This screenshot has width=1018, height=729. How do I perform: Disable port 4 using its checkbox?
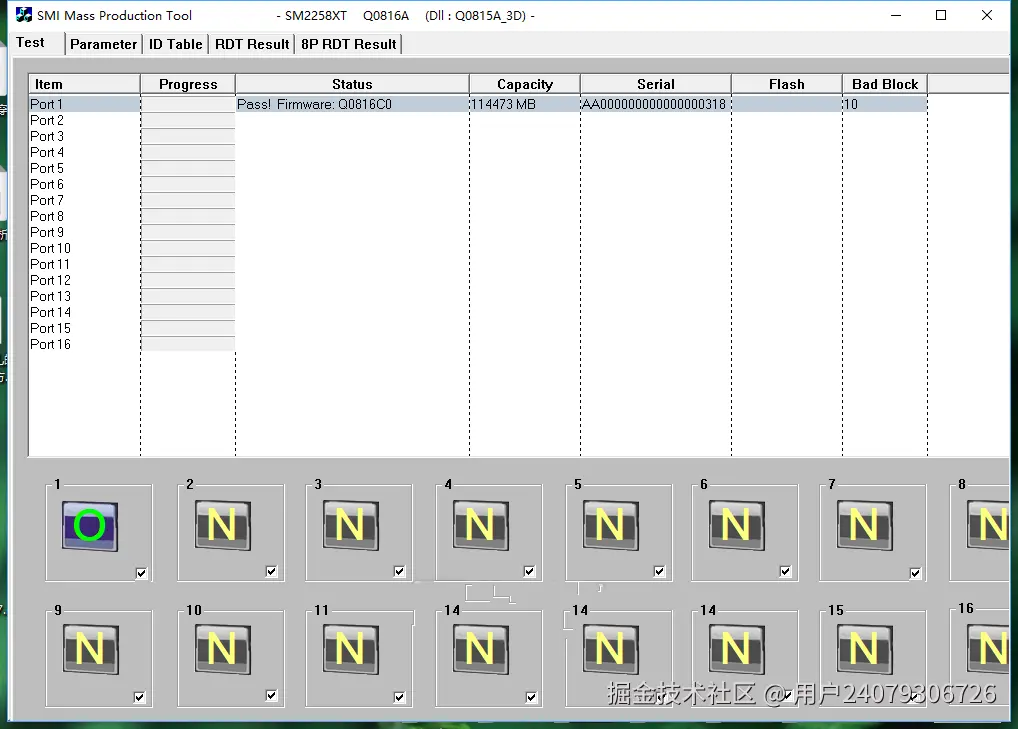[x=529, y=571]
